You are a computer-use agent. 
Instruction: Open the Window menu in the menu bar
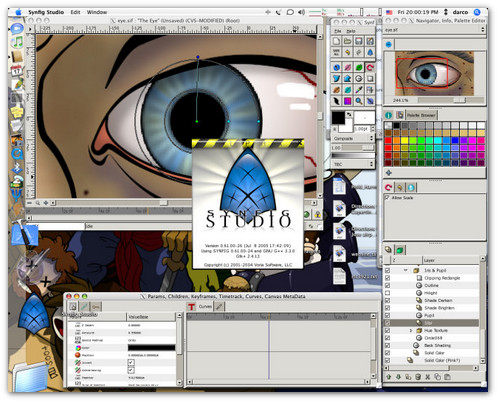97,12
